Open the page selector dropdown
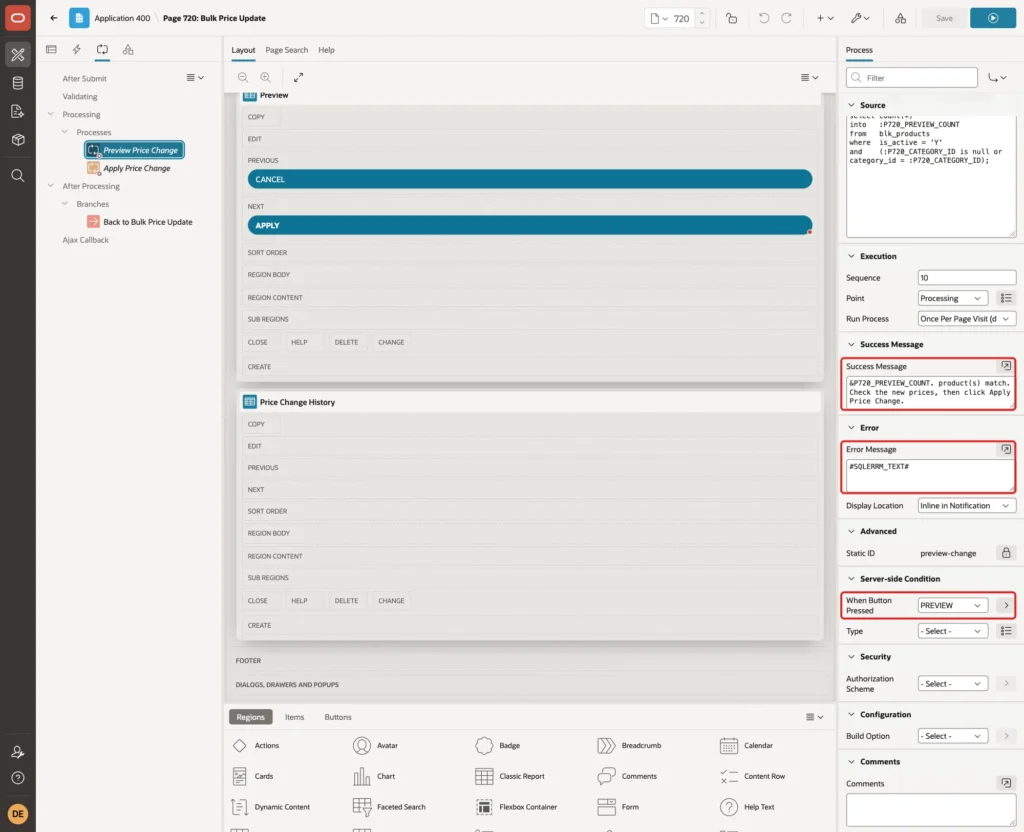 659,18
